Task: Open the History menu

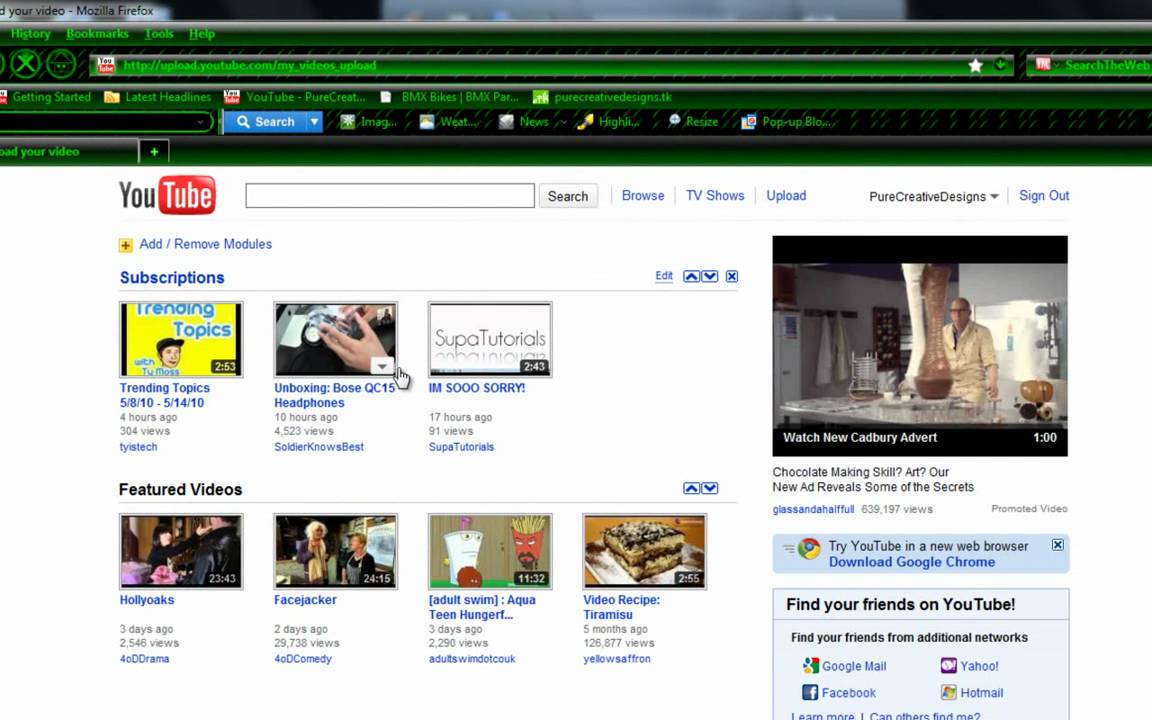Action: click(30, 34)
